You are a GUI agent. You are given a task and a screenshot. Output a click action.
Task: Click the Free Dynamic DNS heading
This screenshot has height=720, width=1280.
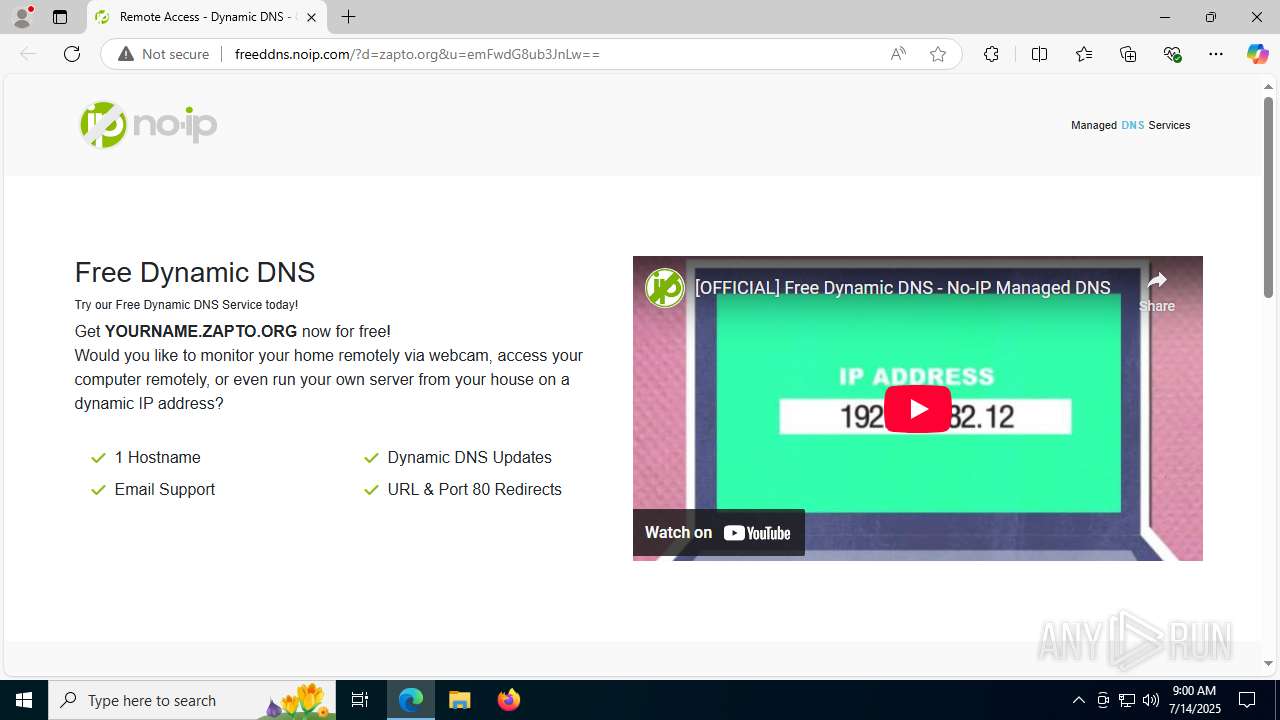[195, 272]
